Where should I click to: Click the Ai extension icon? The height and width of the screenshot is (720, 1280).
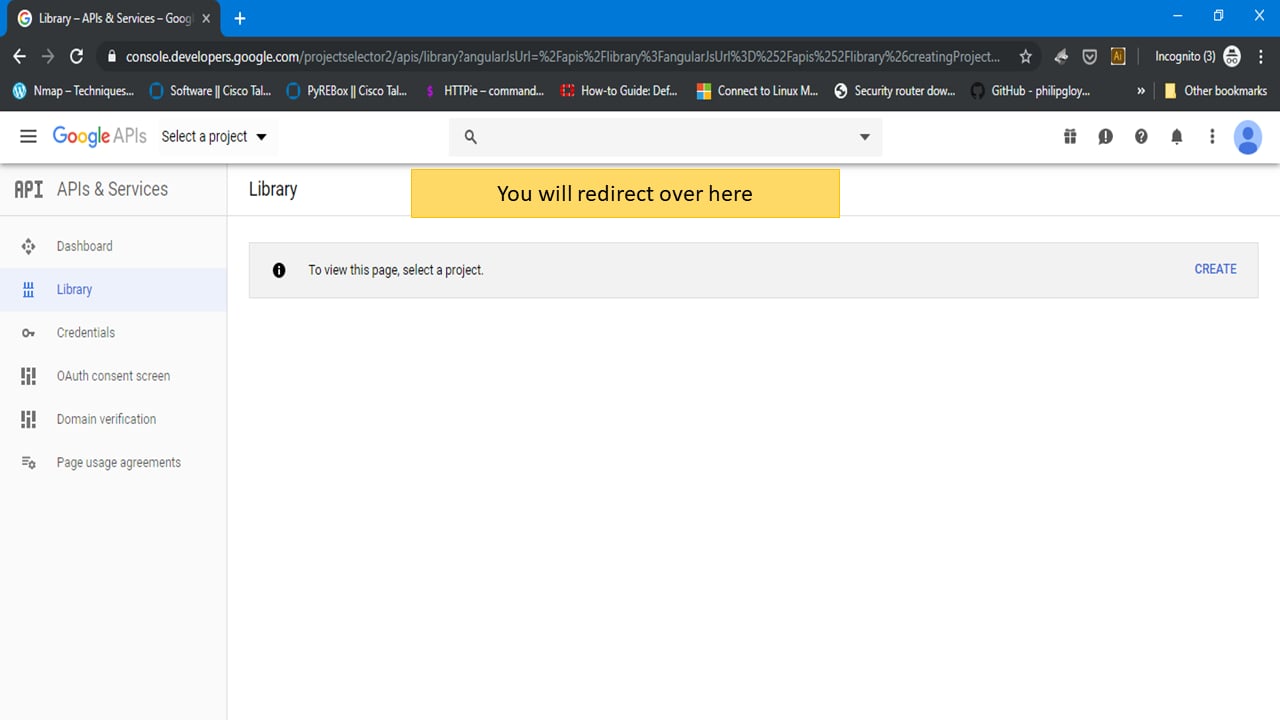[x=1118, y=57]
